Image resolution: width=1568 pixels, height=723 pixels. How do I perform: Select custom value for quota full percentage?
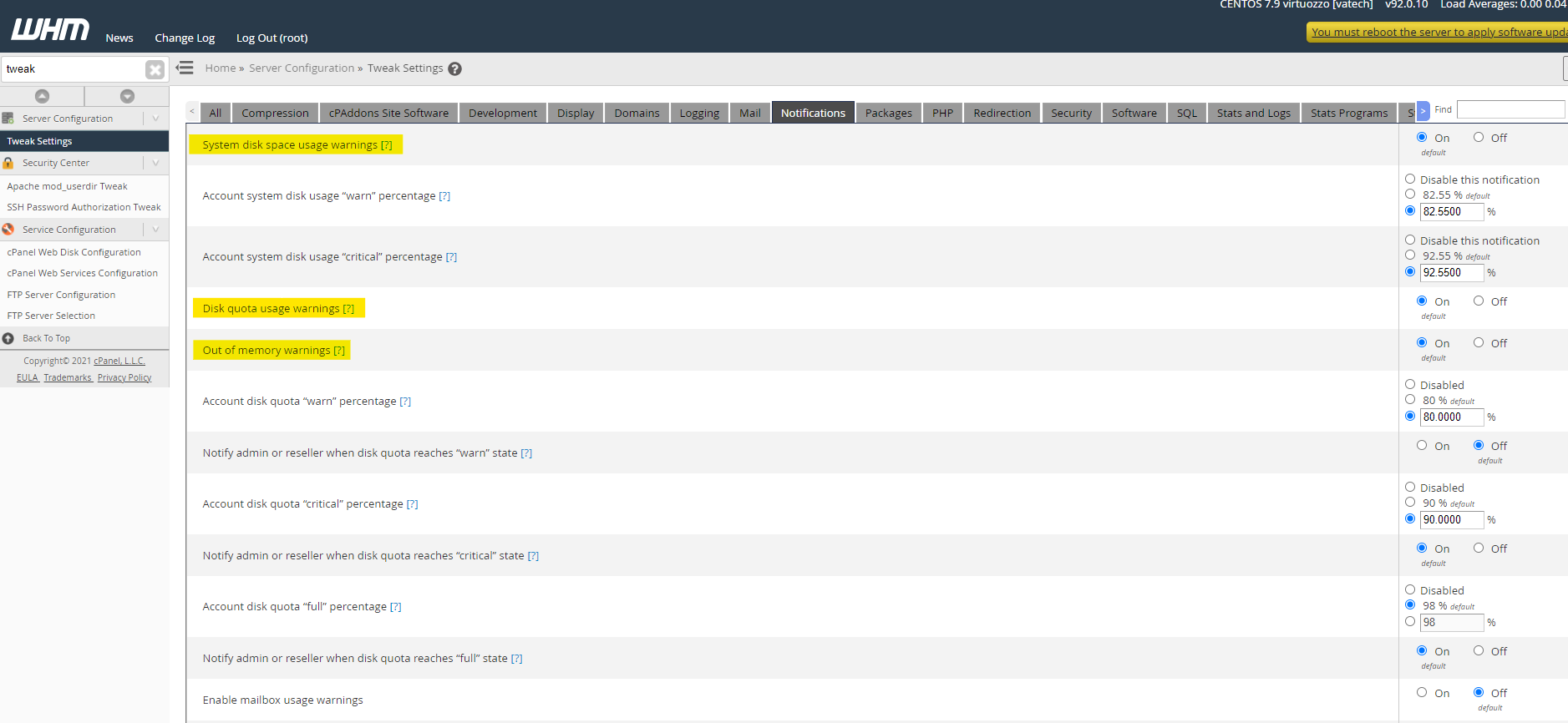(1410, 621)
